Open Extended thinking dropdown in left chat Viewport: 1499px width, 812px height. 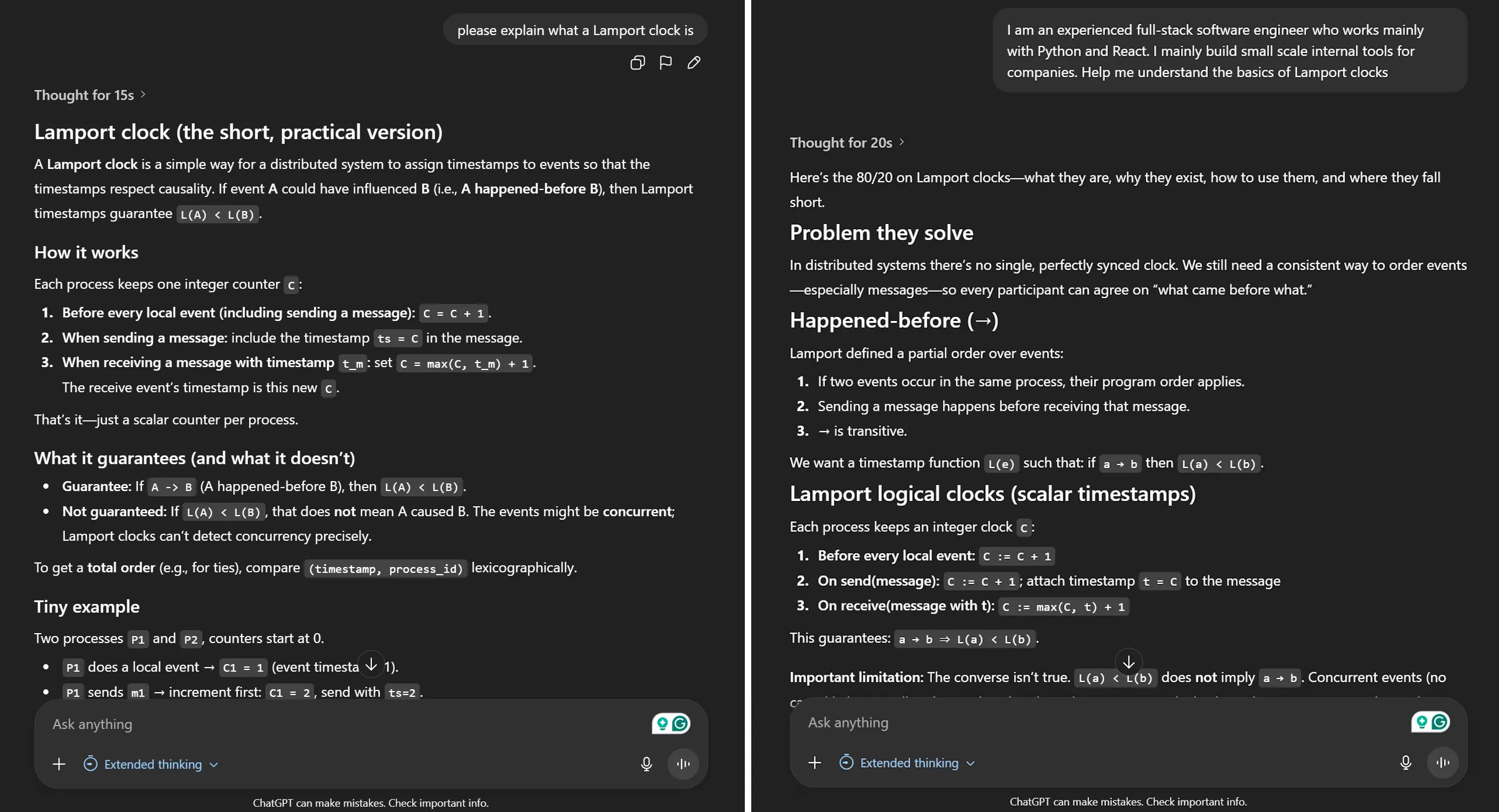(153, 764)
